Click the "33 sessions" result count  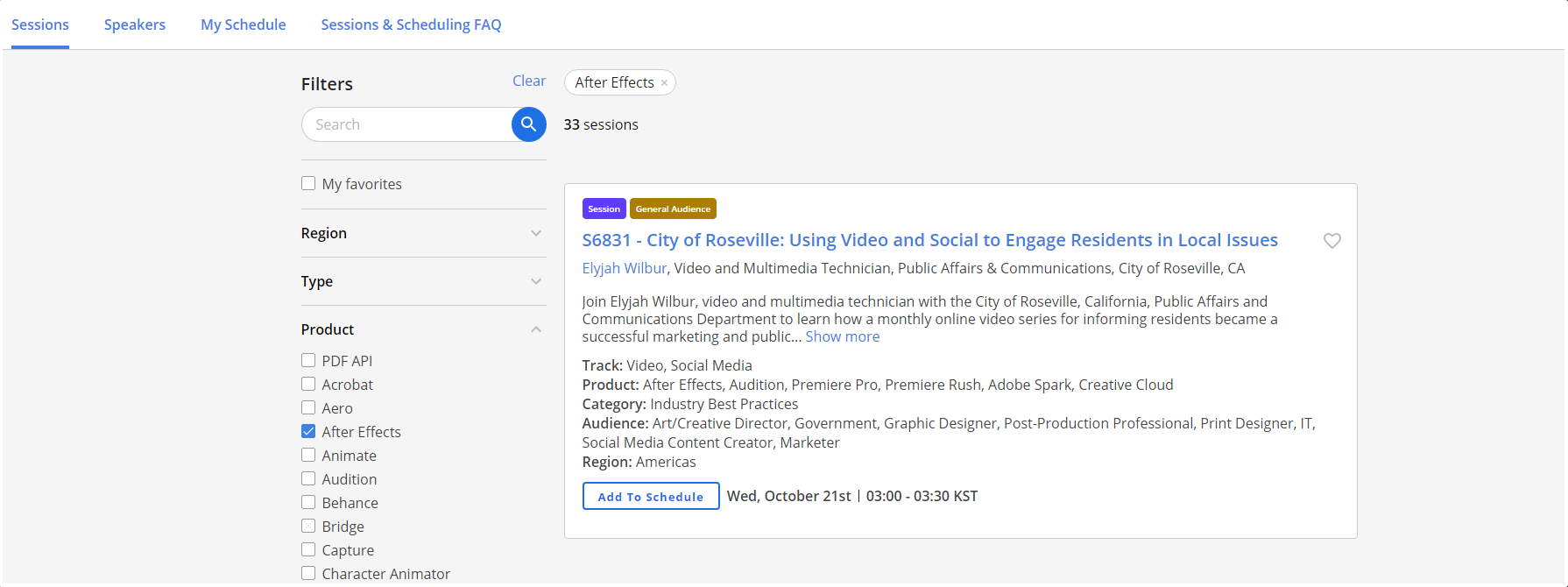[601, 124]
